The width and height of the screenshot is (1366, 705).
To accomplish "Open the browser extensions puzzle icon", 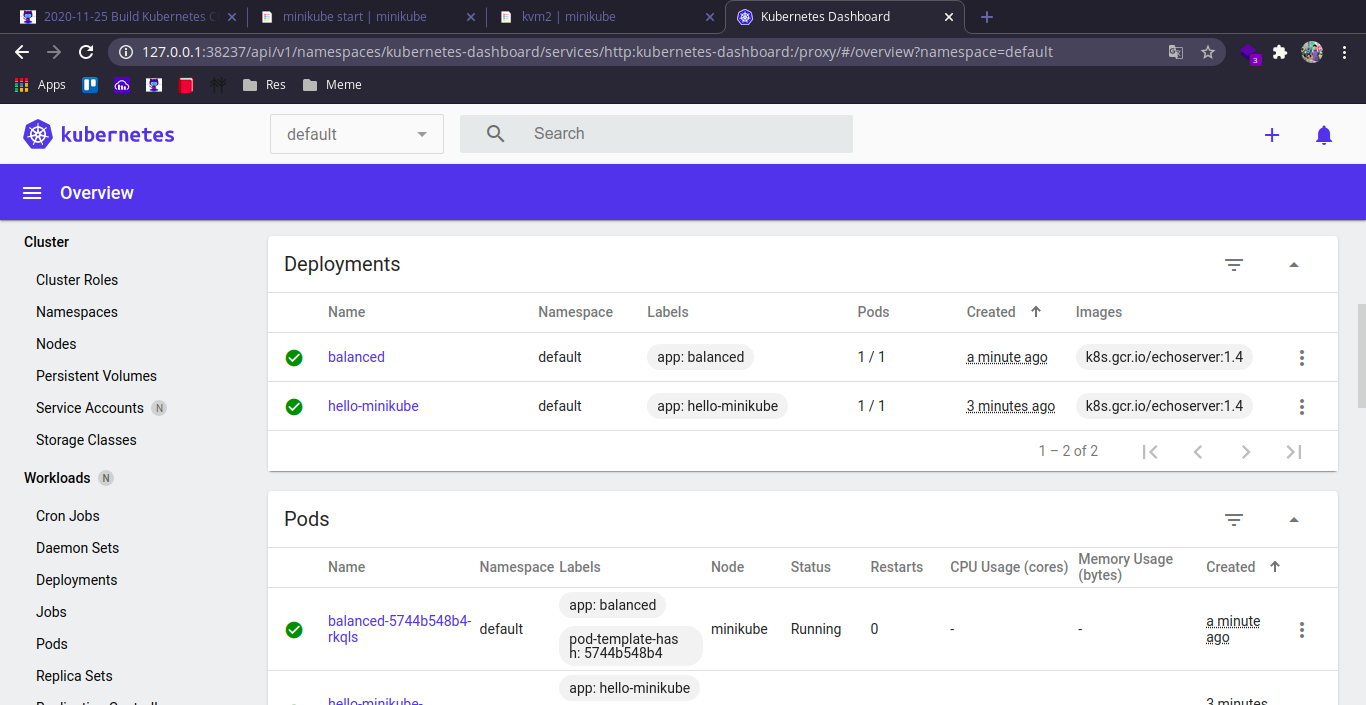I will click(x=1280, y=52).
